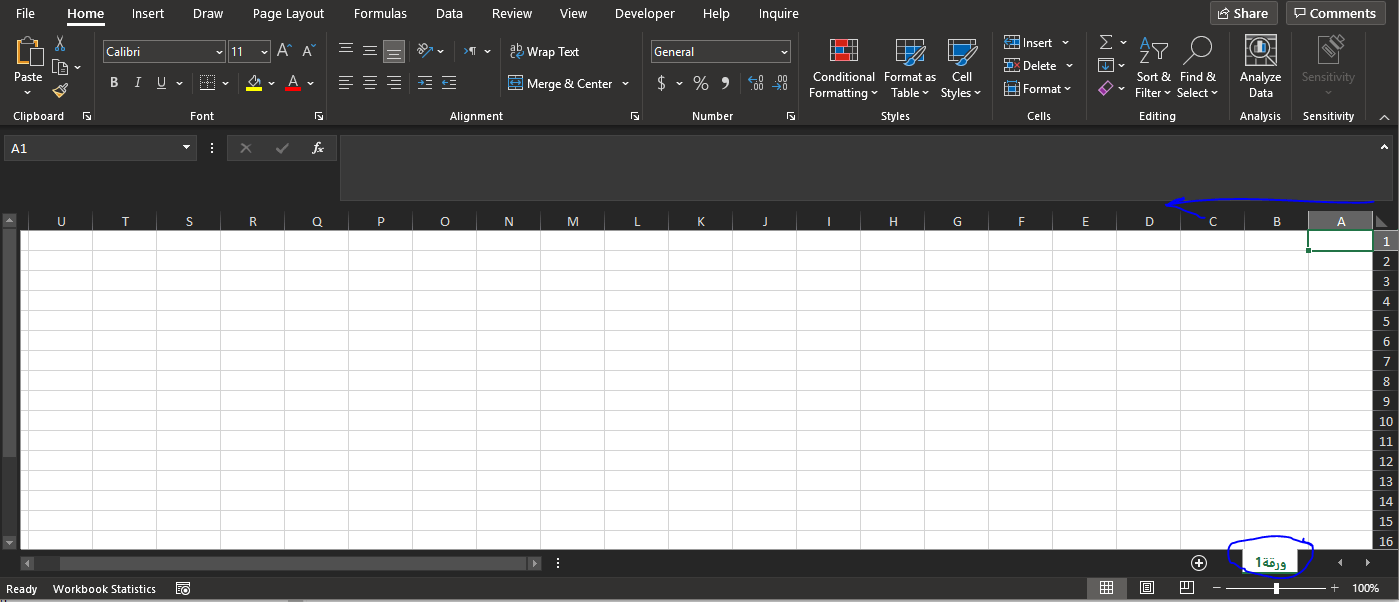Decrease decimal places
Viewport: 1399px width, 602px height.
[x=780, y=83]
